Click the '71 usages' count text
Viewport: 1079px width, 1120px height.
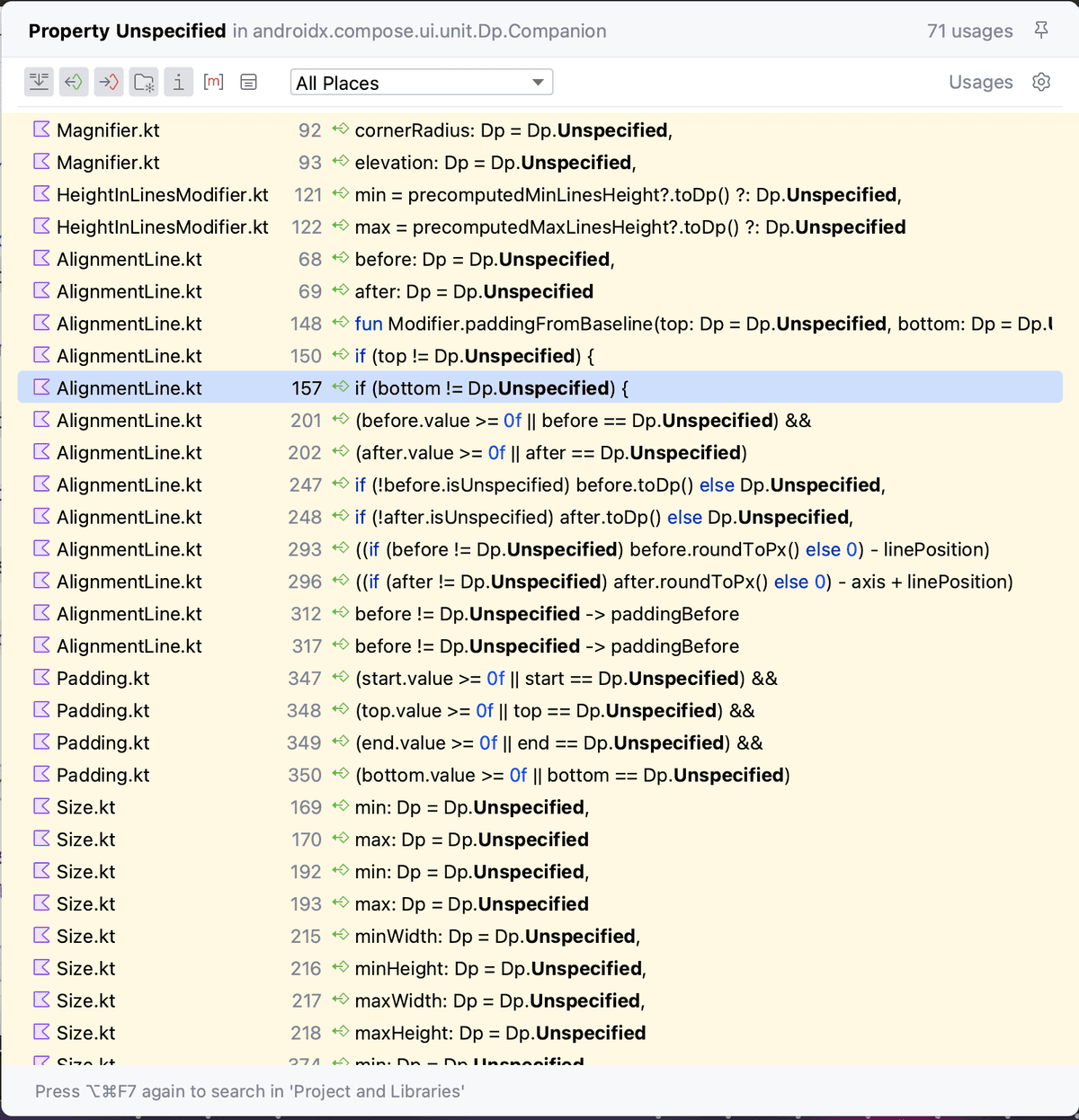(x=969, y=31)
